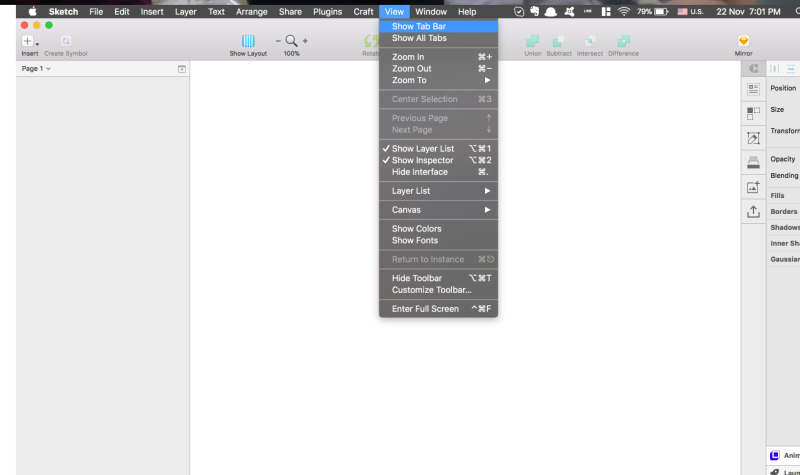Open the Mirror tool in the toolbar
This screenshot has width=800, height=475.
[x=743, y=41]
